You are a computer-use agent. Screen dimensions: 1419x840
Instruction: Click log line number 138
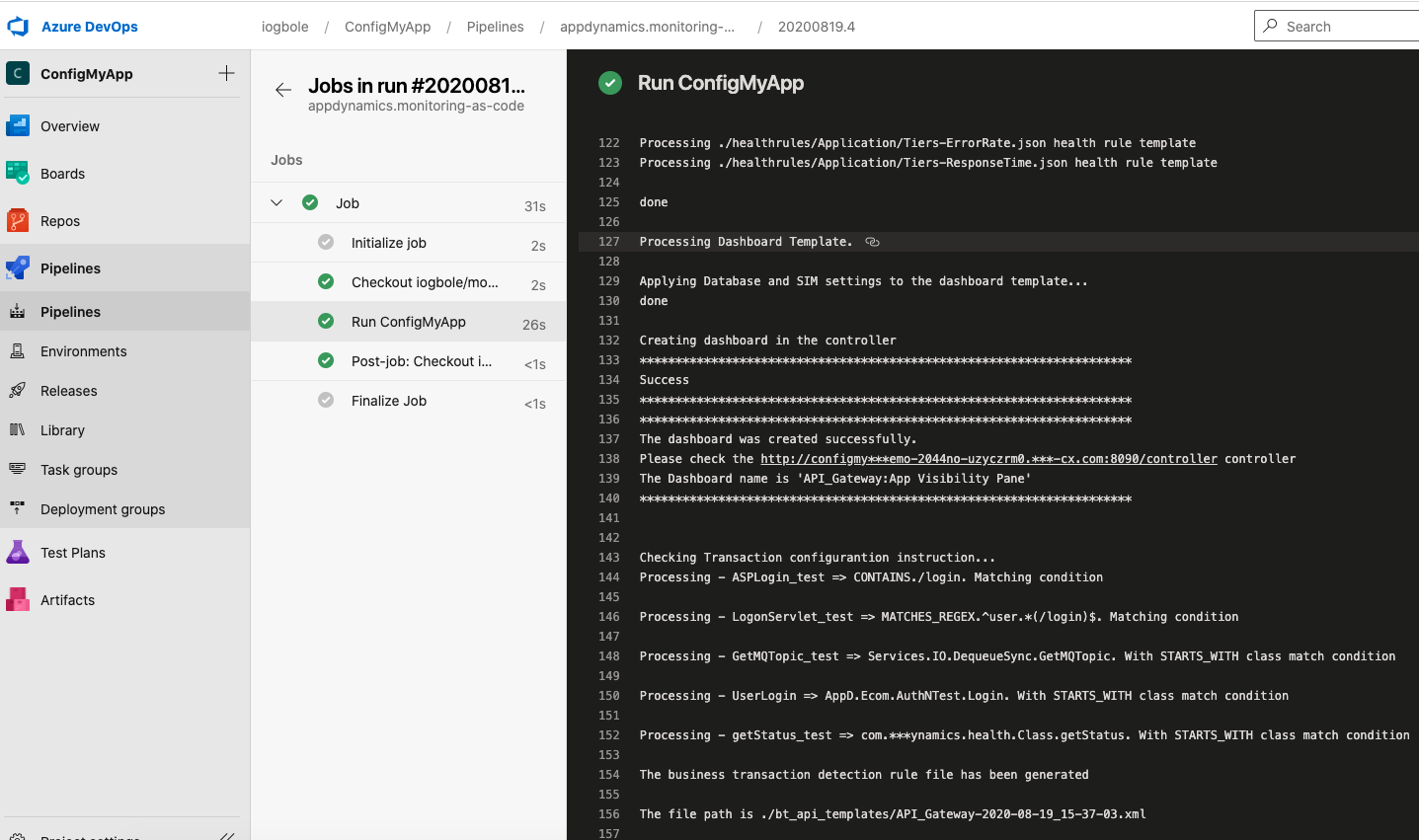coord(609,459)
